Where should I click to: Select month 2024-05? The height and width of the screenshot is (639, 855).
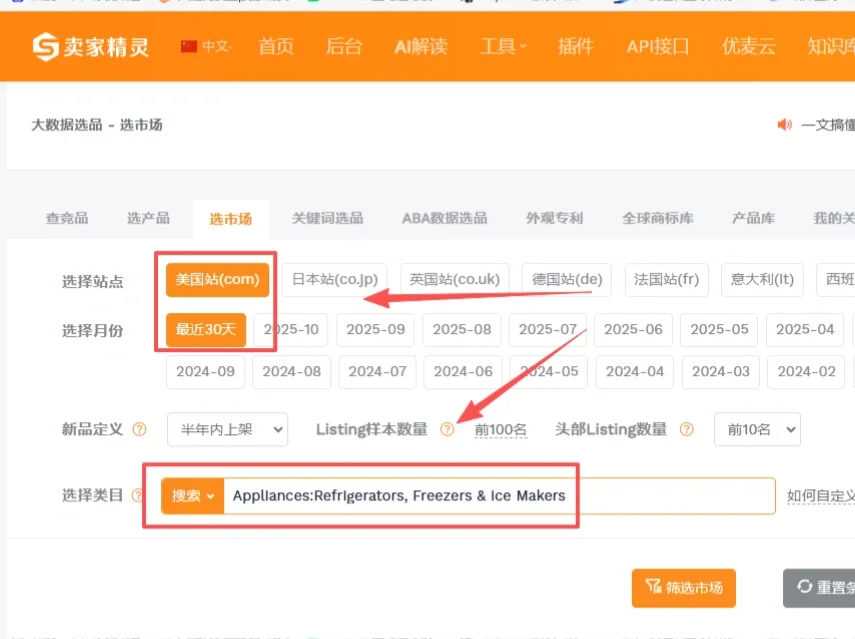coord(549,372)
